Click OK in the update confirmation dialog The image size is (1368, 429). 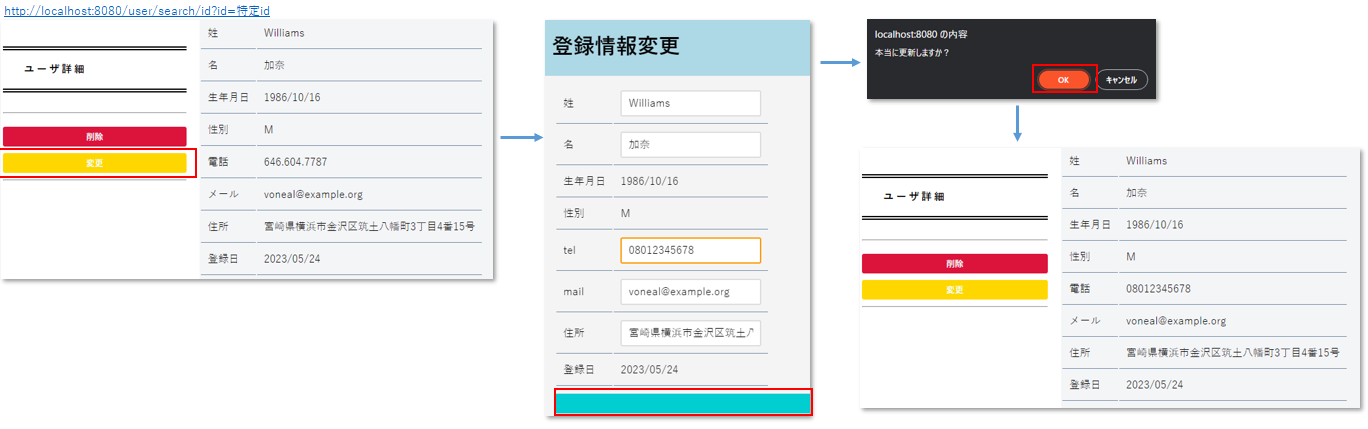(1063, 79)
